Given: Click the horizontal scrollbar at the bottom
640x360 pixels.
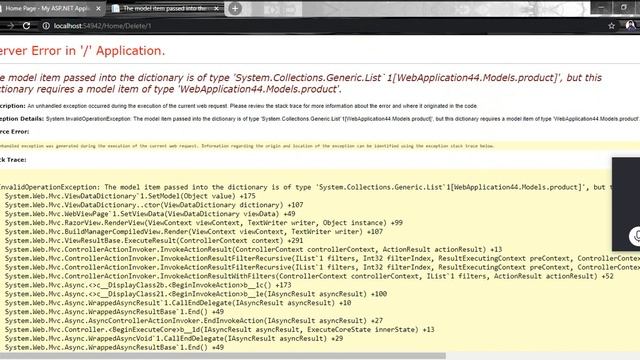Looking at the screenshot, I should [222, 356].
